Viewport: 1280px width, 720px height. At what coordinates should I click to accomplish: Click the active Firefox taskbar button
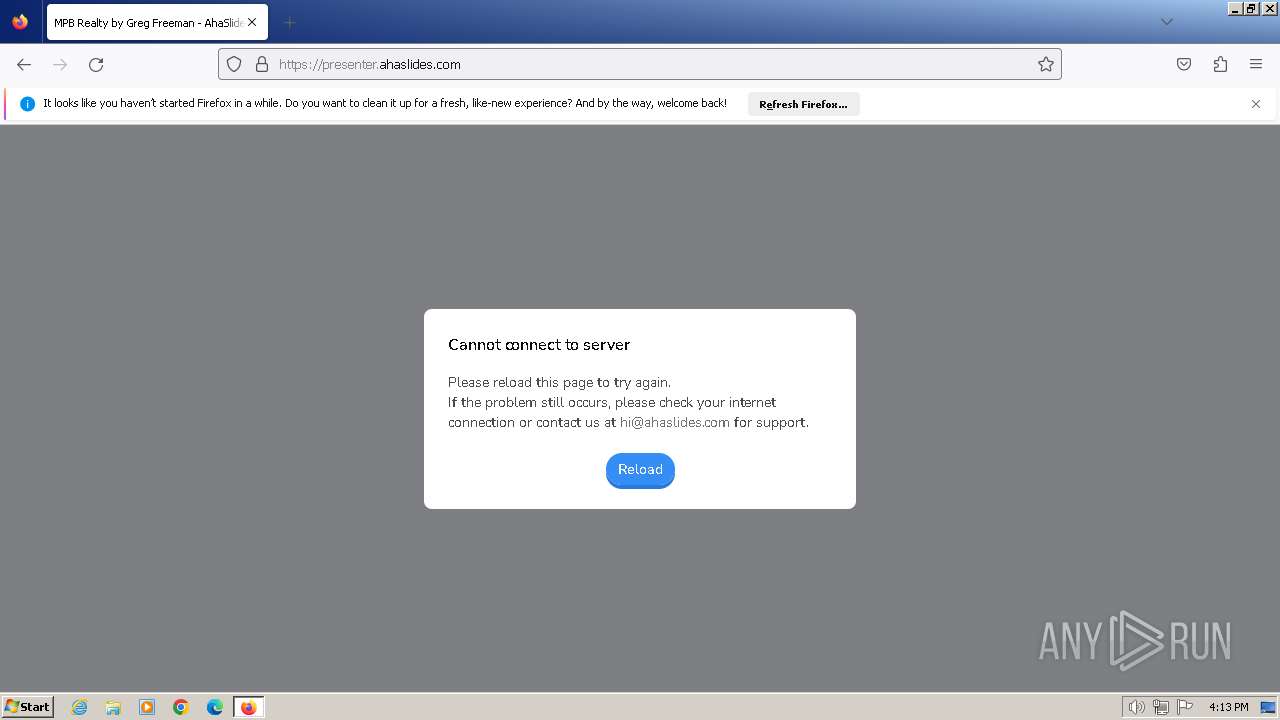[248, 707]
